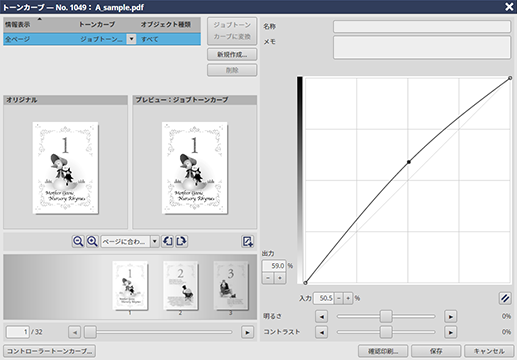Decrease output value with minus button
The height and width of the screenshot is (360, 517).
268,278
